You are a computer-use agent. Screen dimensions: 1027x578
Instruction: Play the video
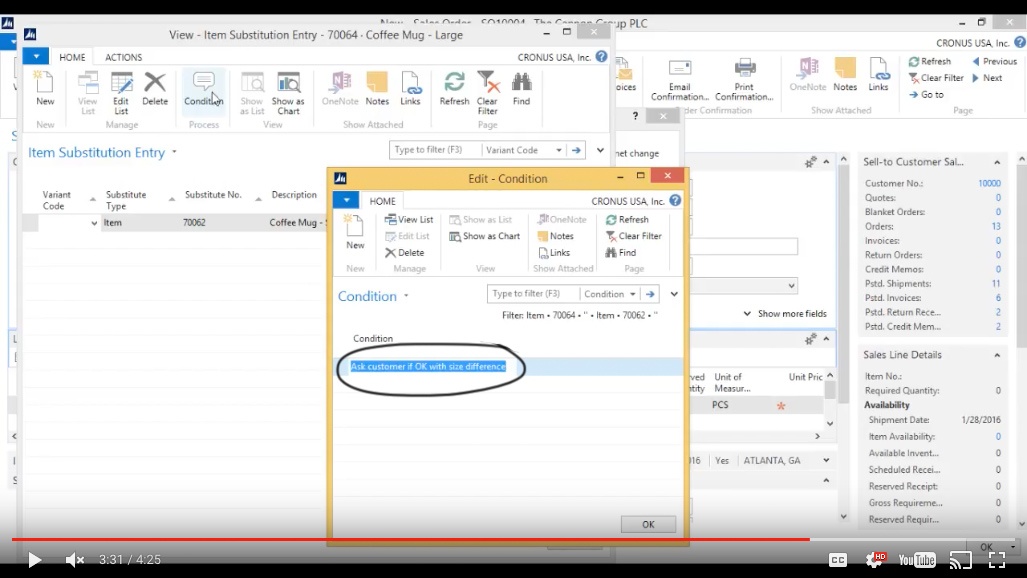click(x=35, y=560)
